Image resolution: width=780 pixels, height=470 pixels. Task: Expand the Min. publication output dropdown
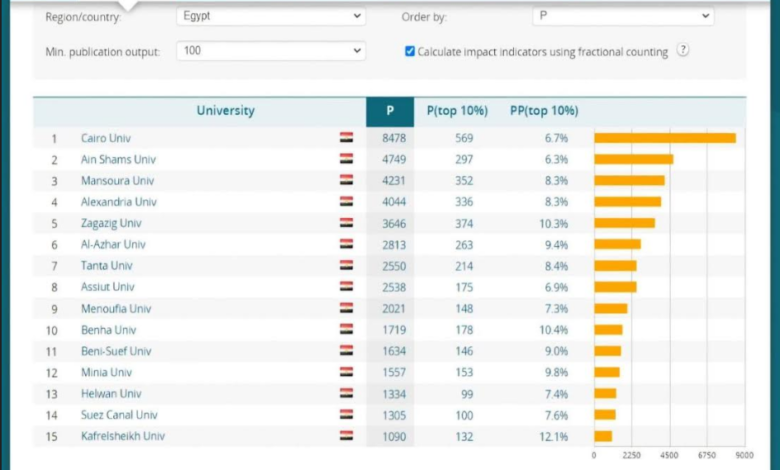pyautogui.click(x=271, y=51)
